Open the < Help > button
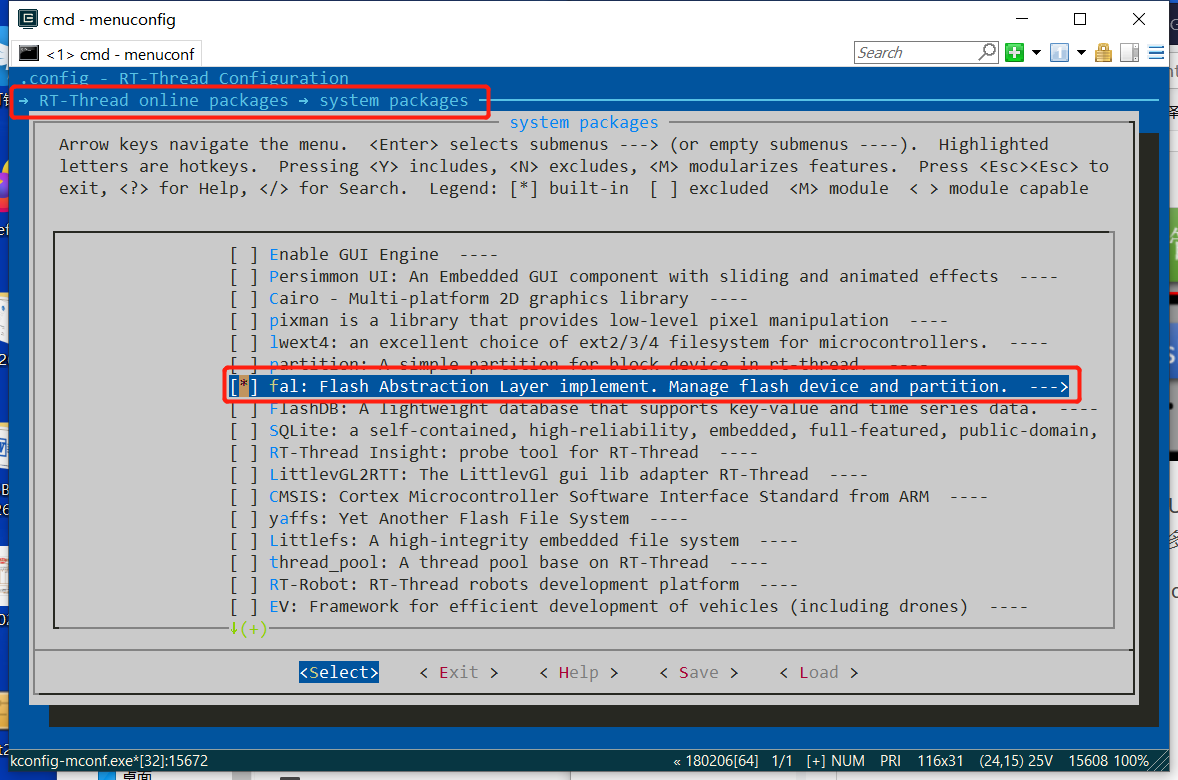Image resolution: width=1178 pixels, height=780 pixels. tap(578, 673)
